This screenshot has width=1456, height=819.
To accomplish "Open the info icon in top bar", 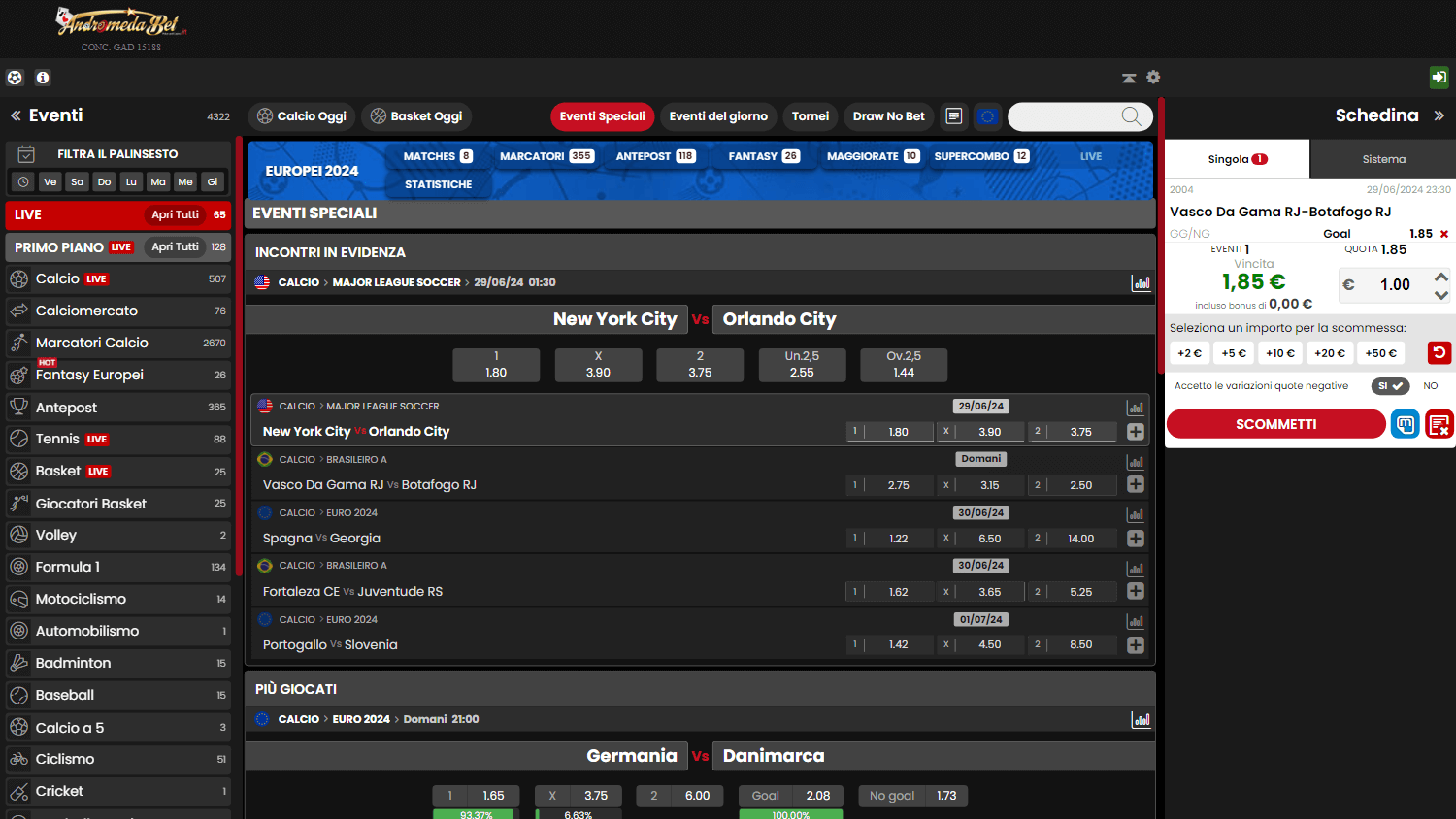I will coord(43,78).
